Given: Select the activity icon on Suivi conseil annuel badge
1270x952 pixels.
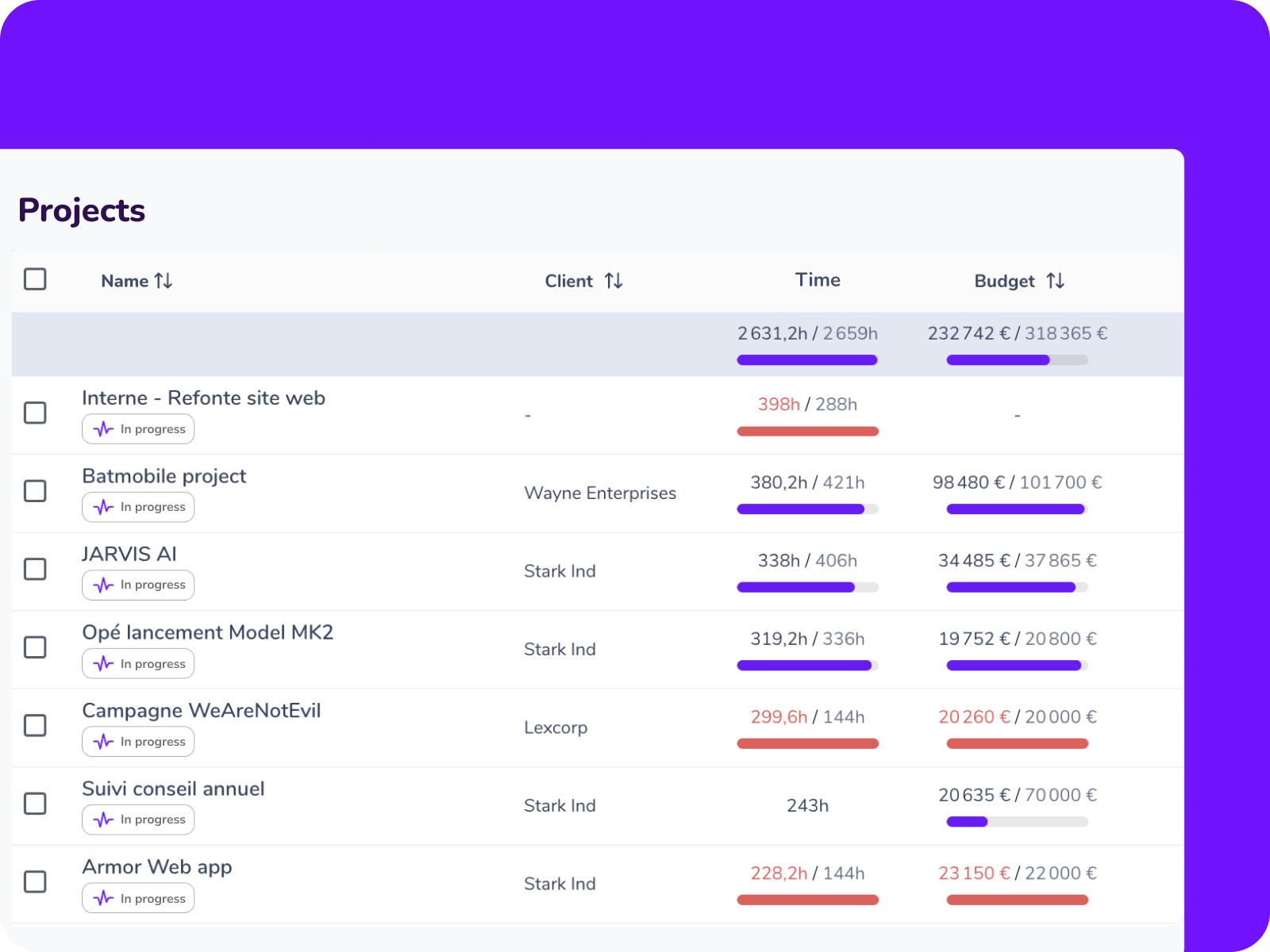Looking at the screenshot, I should [102, 820].
